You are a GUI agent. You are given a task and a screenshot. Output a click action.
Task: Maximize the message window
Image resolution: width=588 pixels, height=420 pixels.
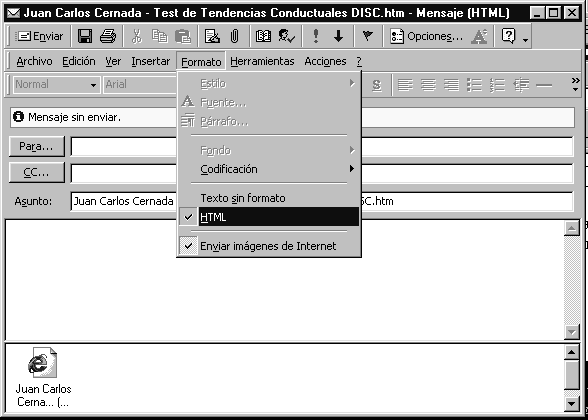coord(554,13)
